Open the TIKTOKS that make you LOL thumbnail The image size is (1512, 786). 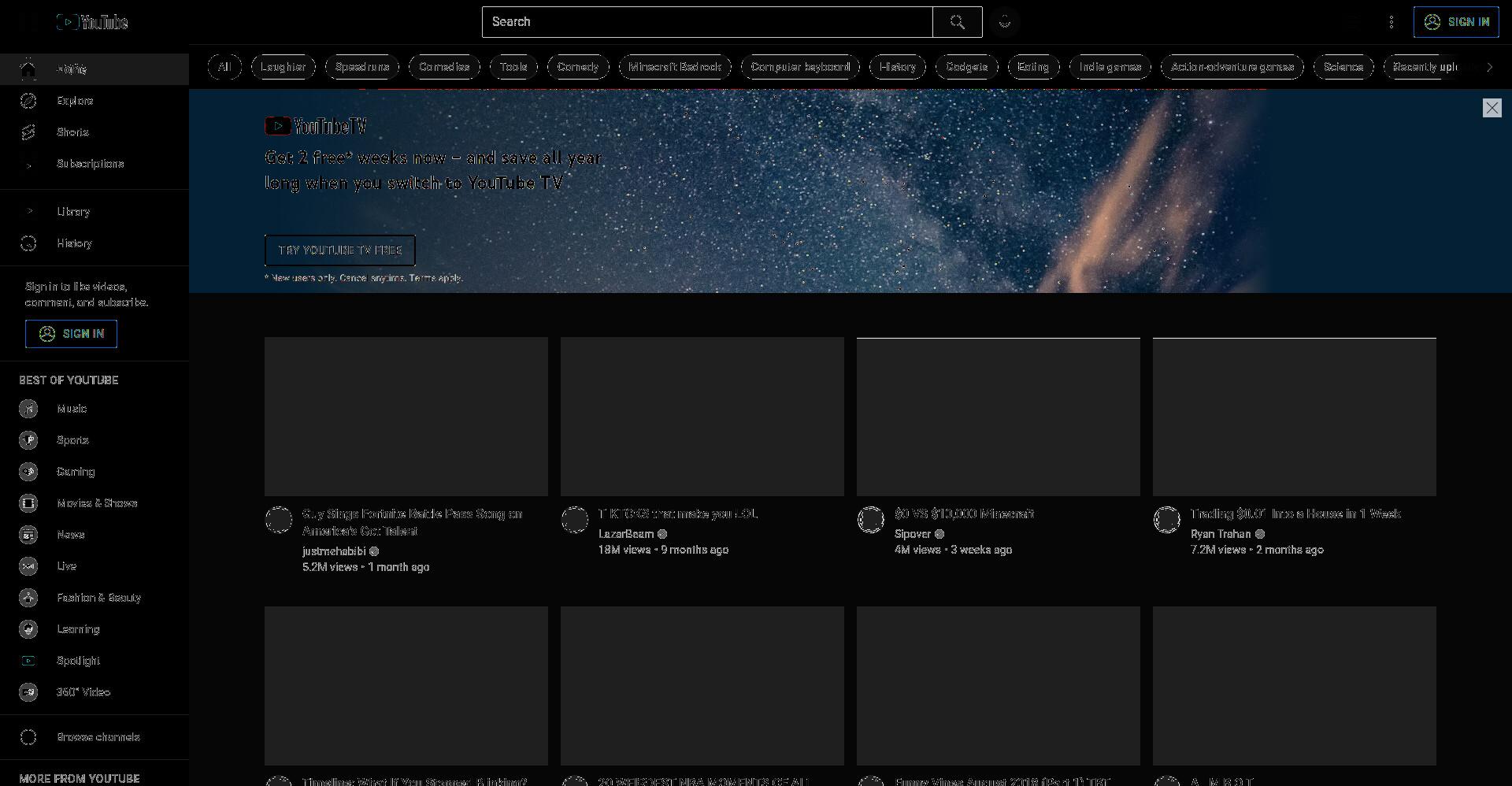tap(702, 417)
